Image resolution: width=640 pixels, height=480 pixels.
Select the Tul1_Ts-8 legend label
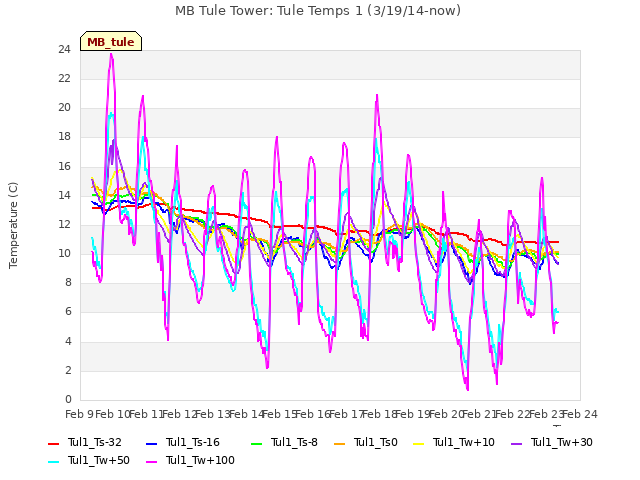pos(294,442)
